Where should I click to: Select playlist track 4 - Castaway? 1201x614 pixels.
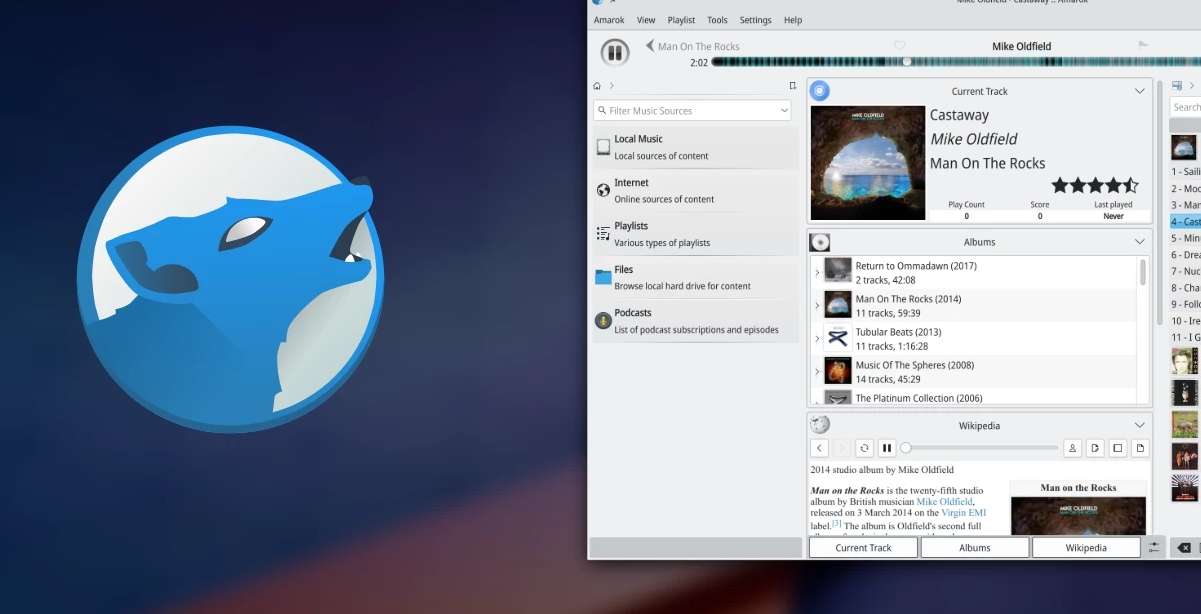[x=1186, y=222]
